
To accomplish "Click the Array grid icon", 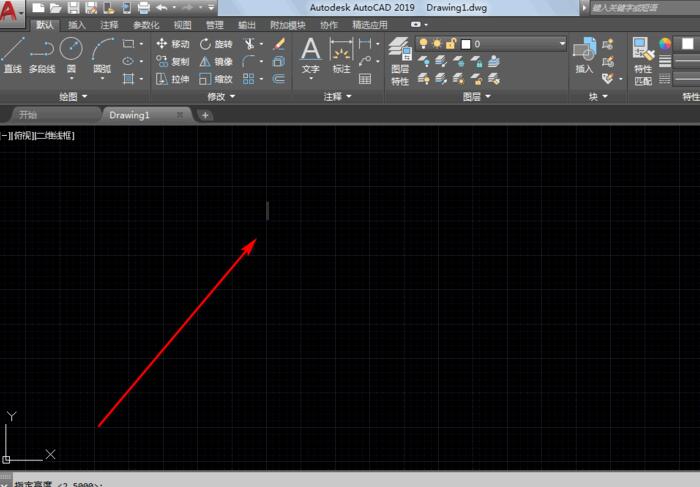I will click(x=249, y=79).
